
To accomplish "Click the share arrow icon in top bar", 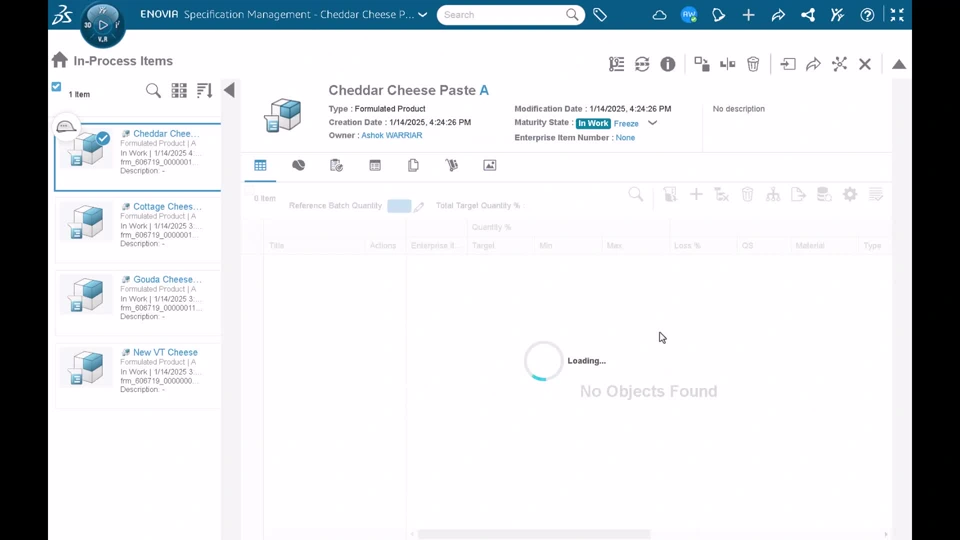I will [778, 15].
